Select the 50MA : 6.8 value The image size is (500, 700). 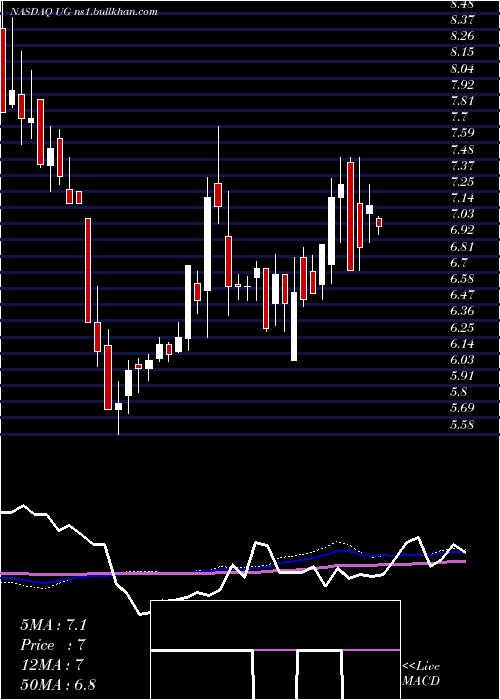[x=58, y=685]
